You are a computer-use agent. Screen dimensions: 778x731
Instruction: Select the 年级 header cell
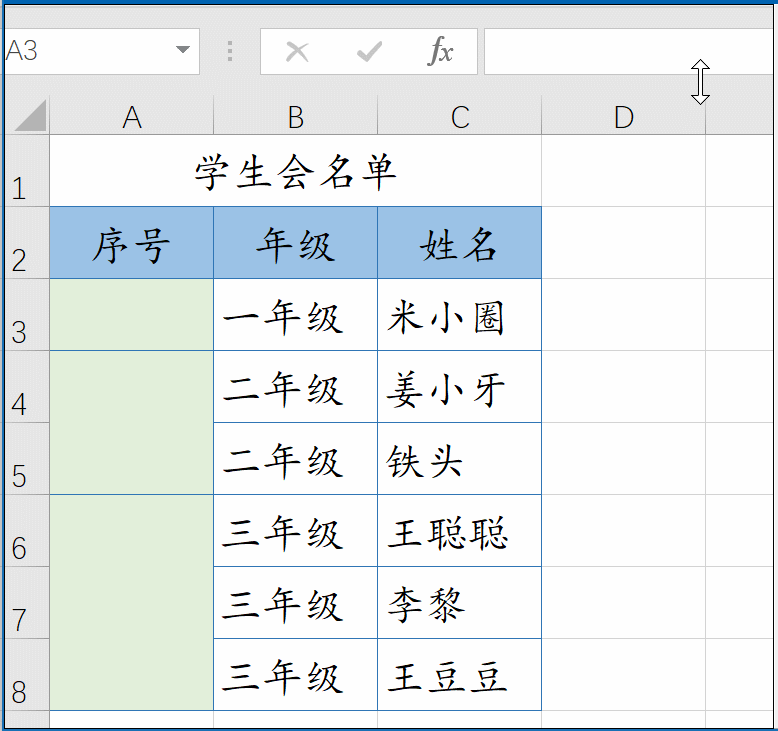pyautogui.click(x=296, y=243)
